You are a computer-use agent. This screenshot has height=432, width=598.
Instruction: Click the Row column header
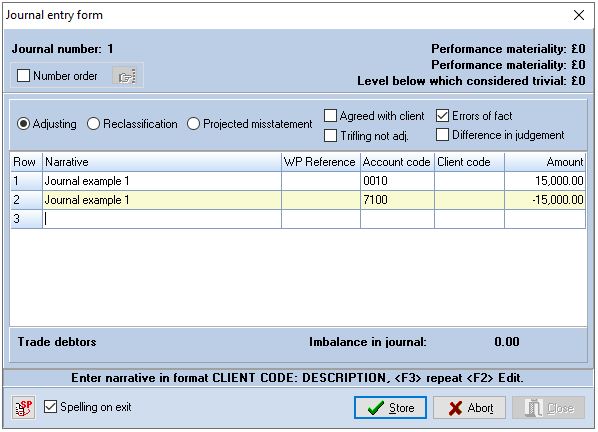26,162
